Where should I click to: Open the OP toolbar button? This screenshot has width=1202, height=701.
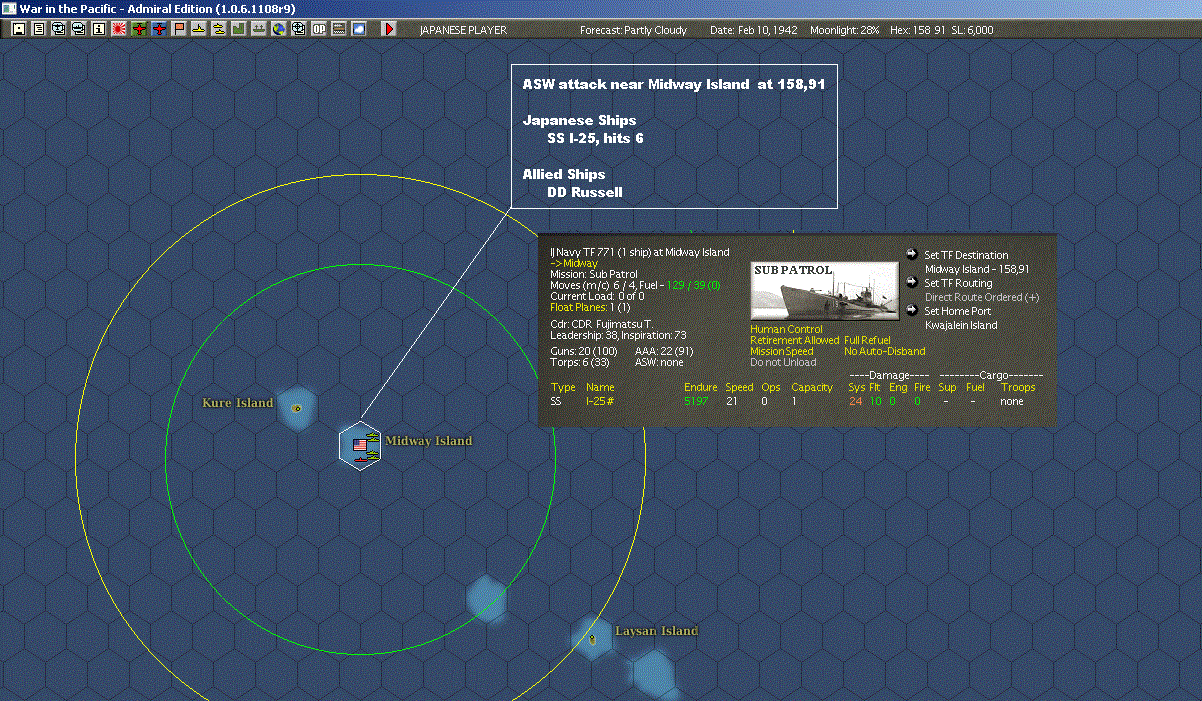319,29
